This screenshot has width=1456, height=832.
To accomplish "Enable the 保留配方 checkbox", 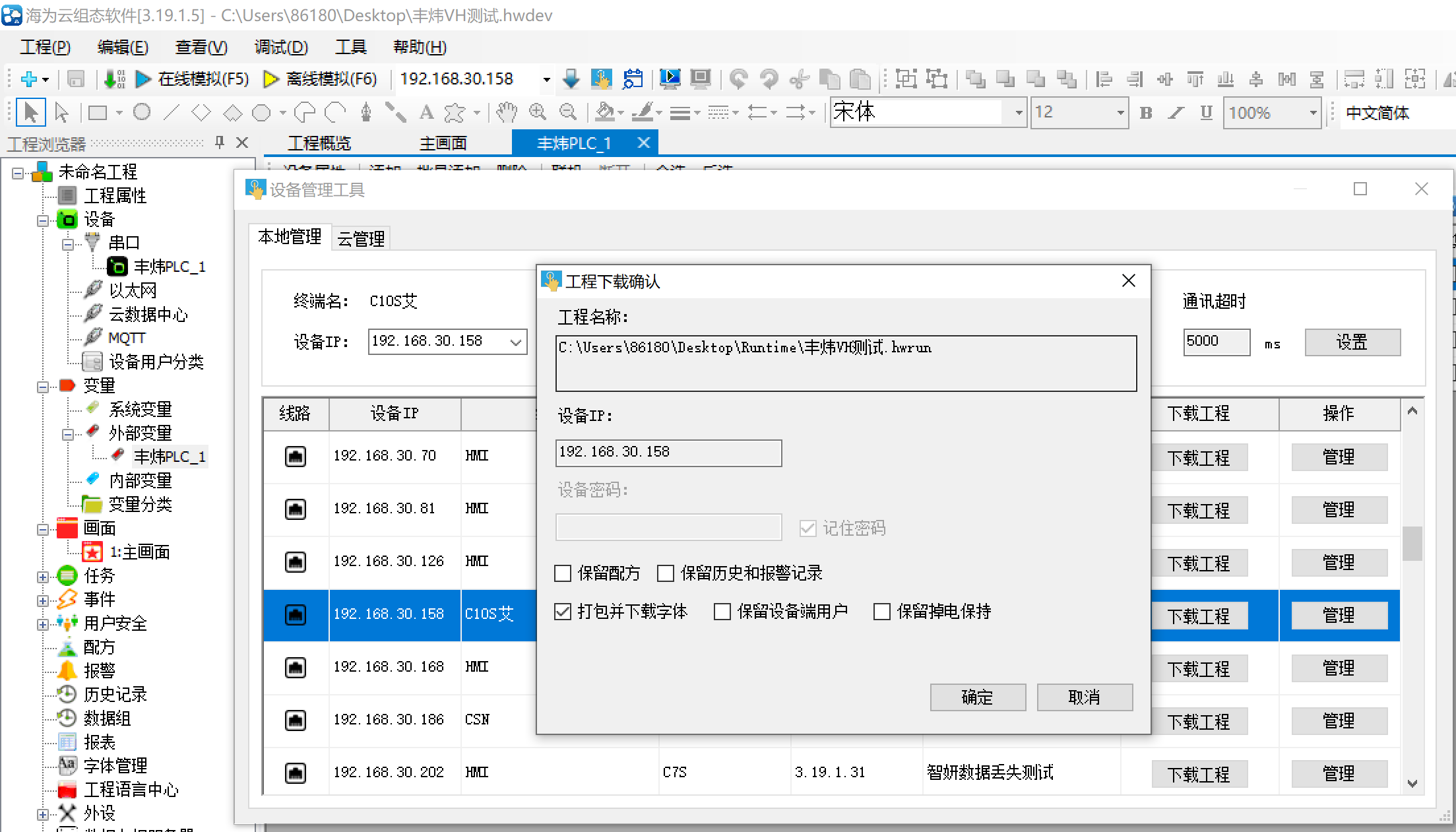I will pos(563,573).
